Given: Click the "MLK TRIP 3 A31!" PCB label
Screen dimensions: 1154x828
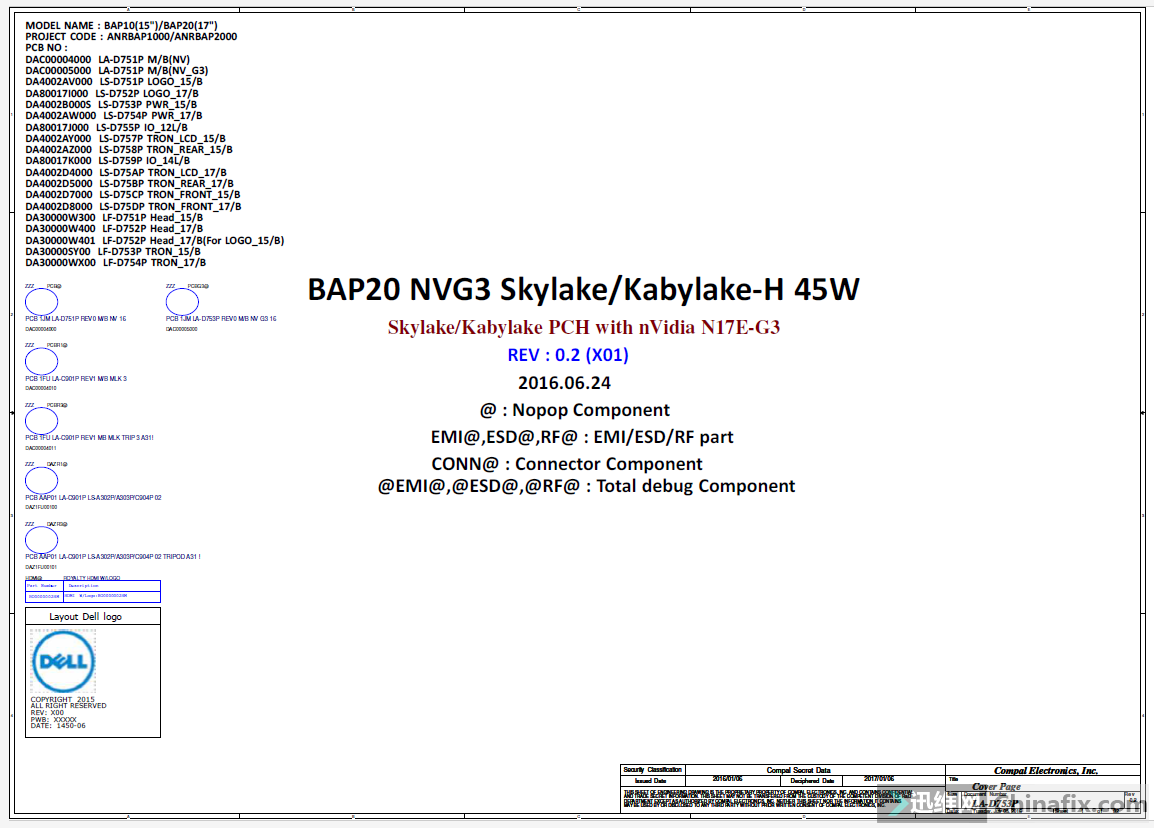Looking at the screenshot, I should click(89, 438).
